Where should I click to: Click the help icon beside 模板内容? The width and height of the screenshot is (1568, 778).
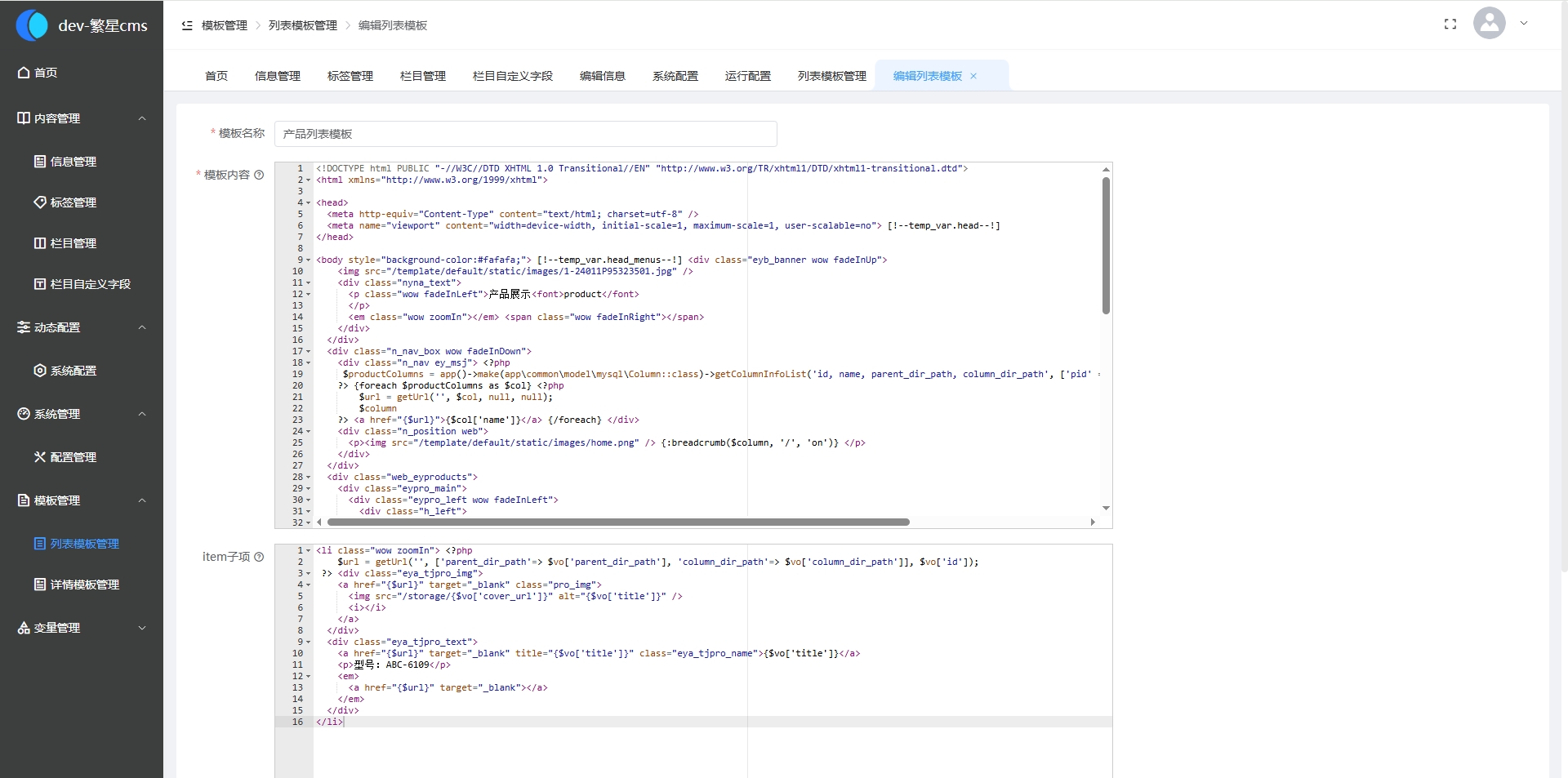259,175
